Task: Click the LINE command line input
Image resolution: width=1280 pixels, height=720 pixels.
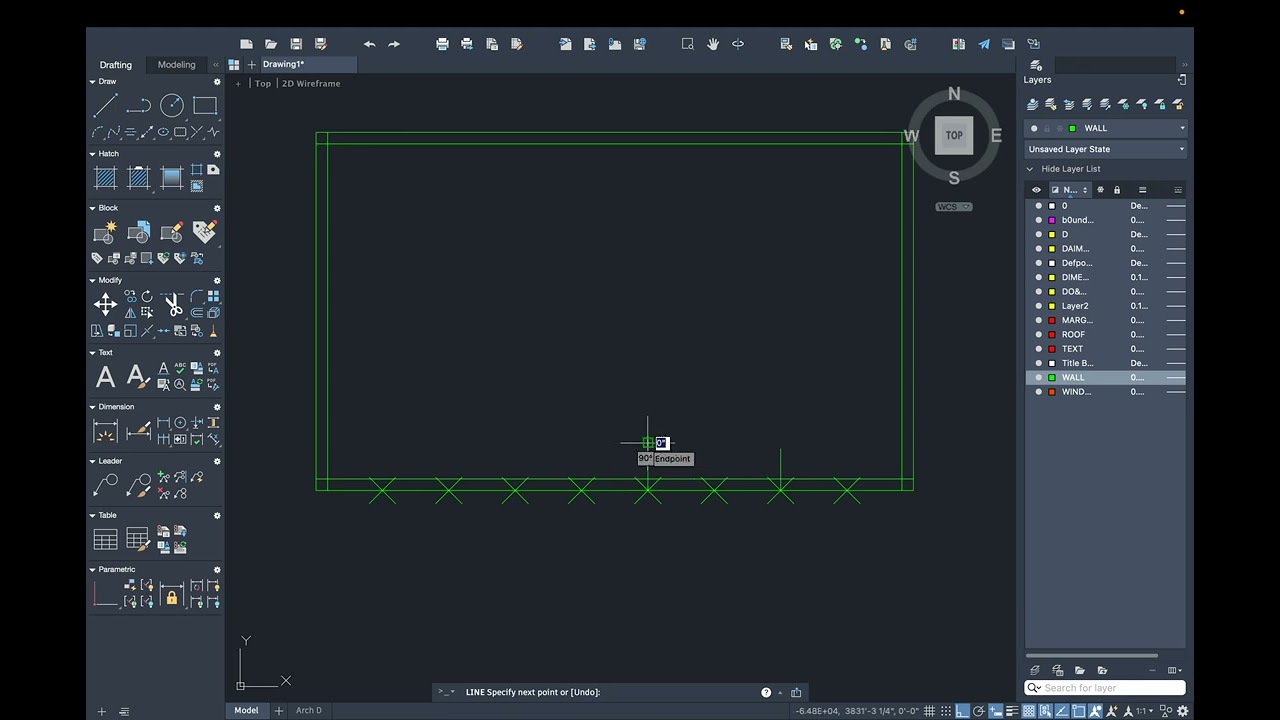Action: pyautogui.click(x=610, y=692)
